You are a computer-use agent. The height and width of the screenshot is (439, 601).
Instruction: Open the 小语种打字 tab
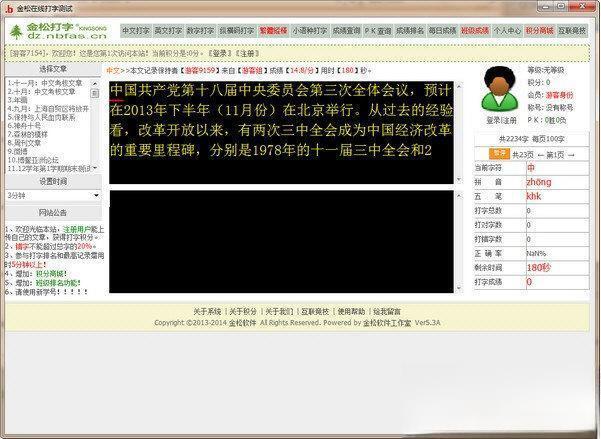pyautogui.click(x=310, y=31)
